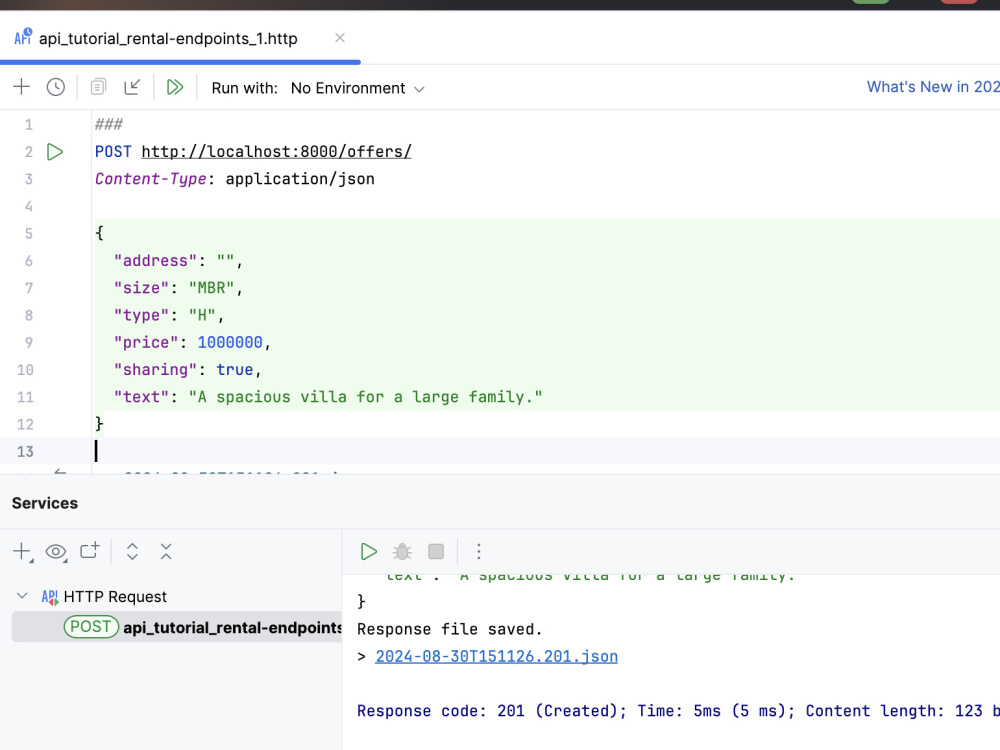Click the Content-Type header name
Screen dimensions: 1000x750
coord(151,179)
